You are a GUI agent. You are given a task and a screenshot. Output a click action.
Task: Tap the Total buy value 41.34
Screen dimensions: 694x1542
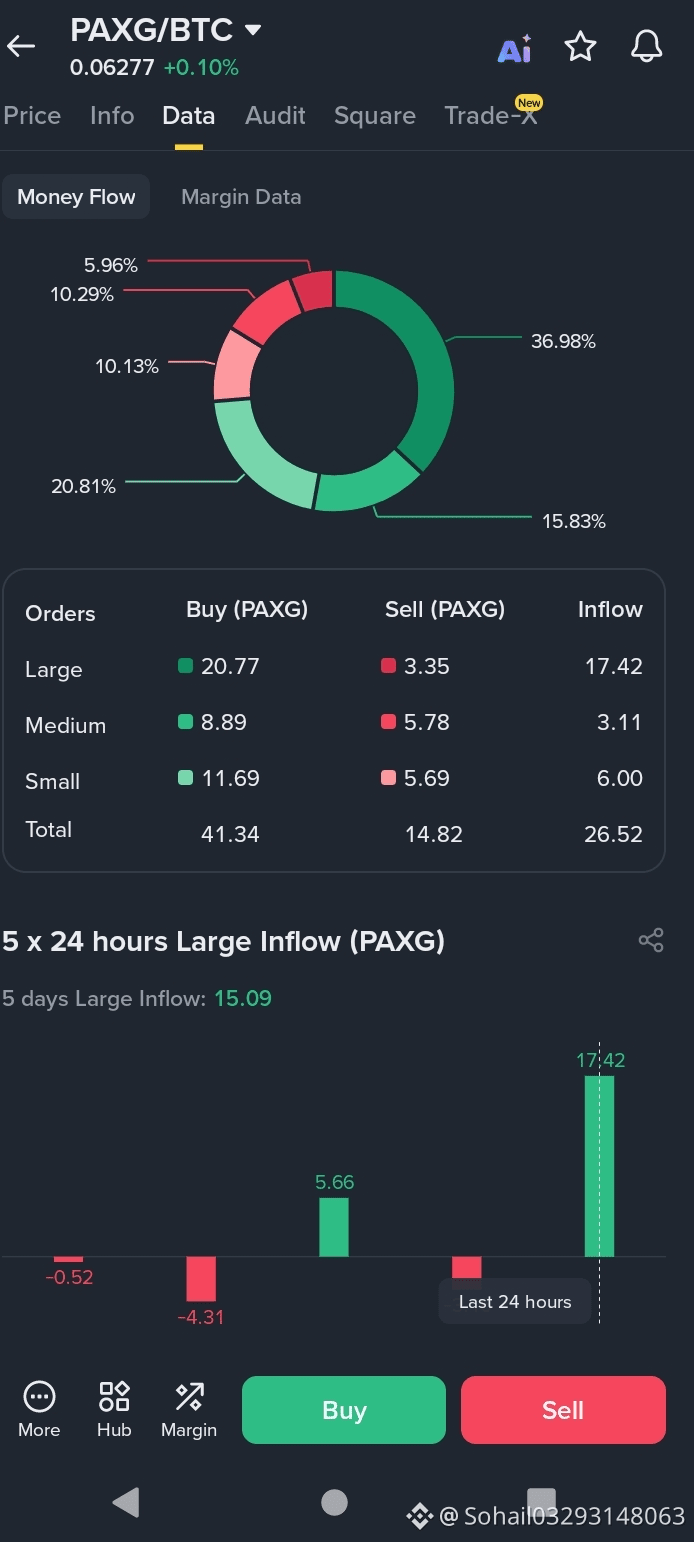pos(230,834)
